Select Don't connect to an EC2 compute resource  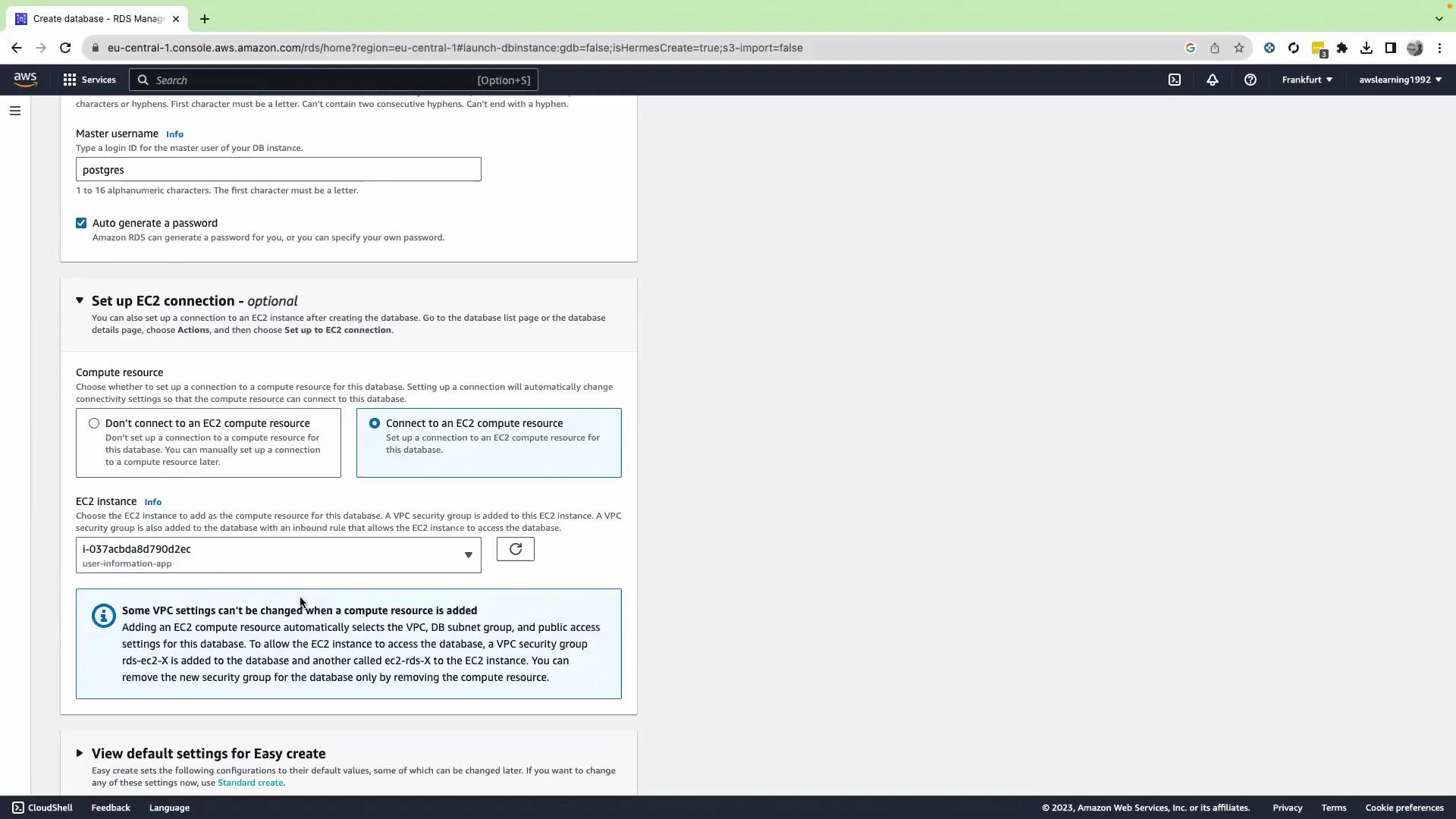pyautogui.click(x=94, y=423)
